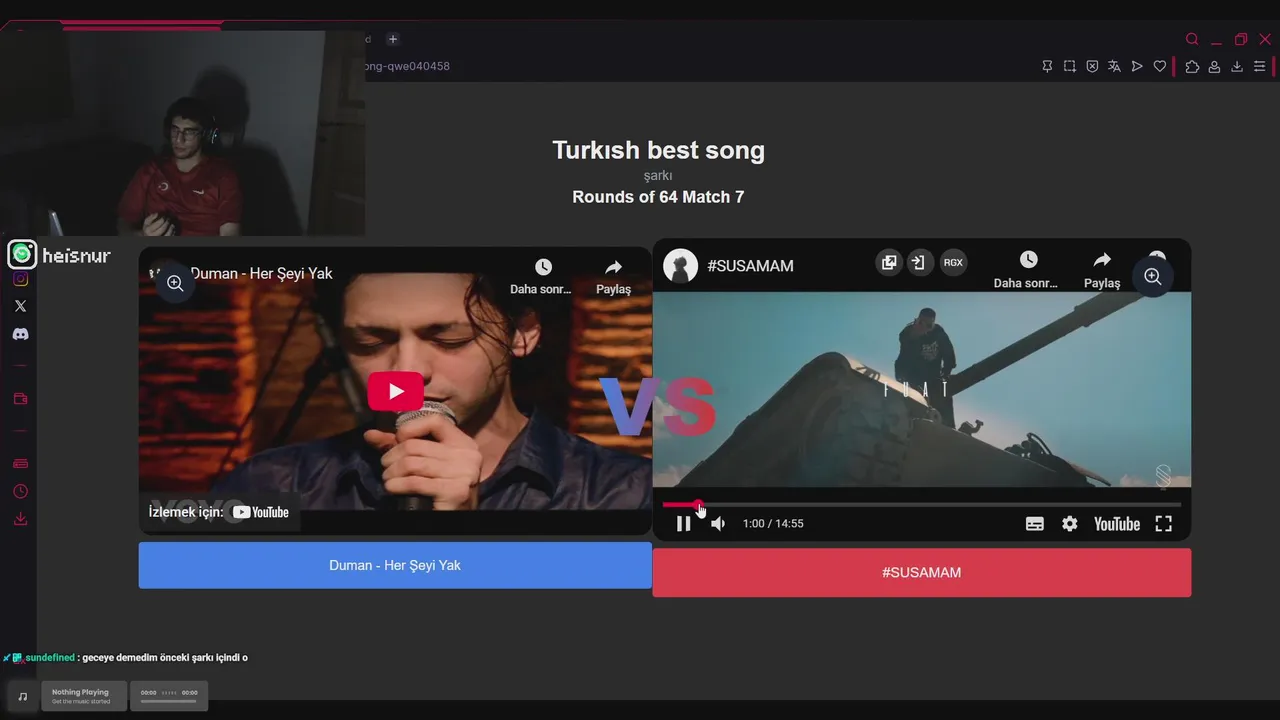This screenshot has width=1280, height=720.
Task: Click the translate page icon
Action: pos(1114,66)
